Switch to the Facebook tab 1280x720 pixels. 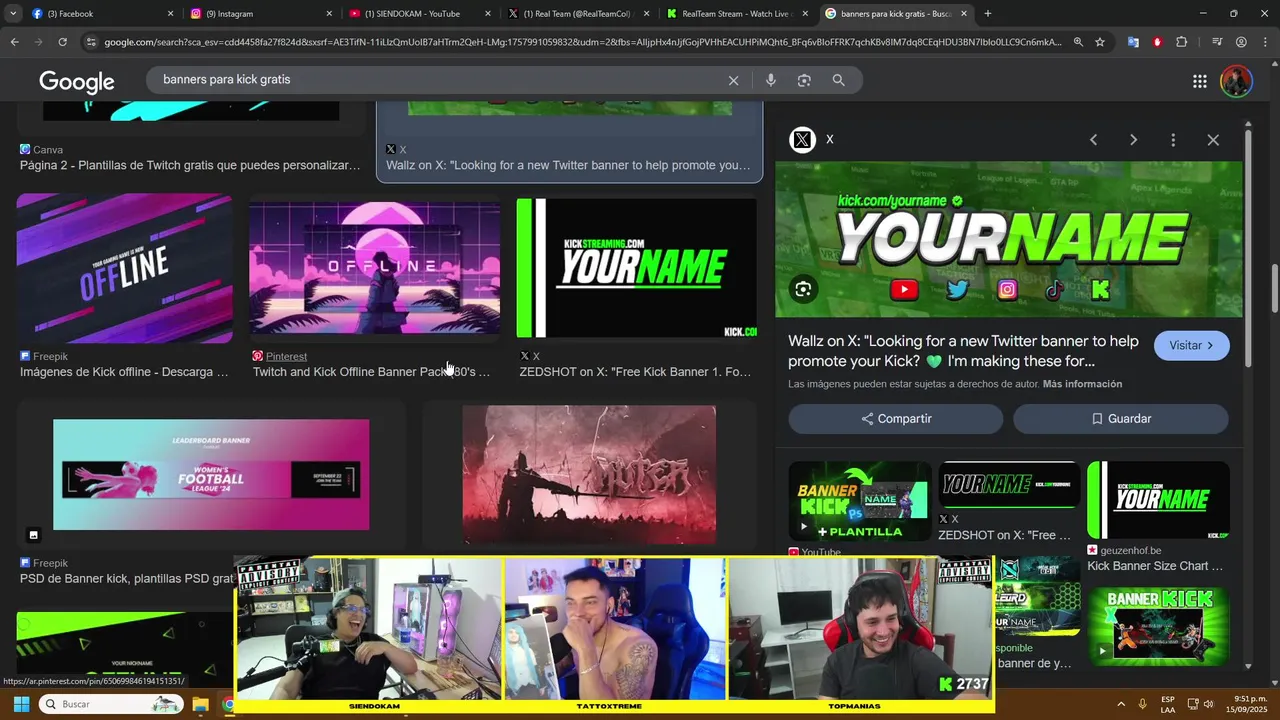pos(103,14)
